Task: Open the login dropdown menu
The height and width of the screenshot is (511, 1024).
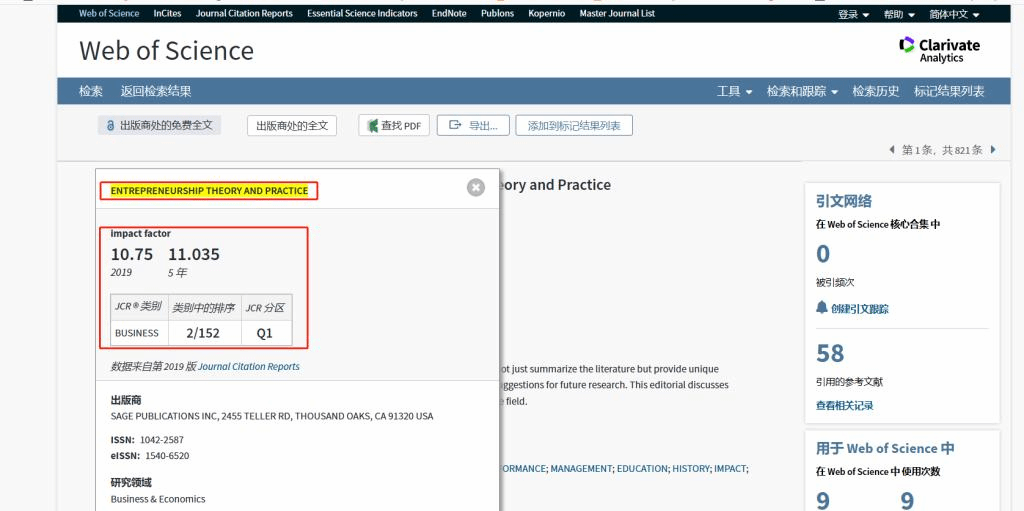Action: (853, 14)
